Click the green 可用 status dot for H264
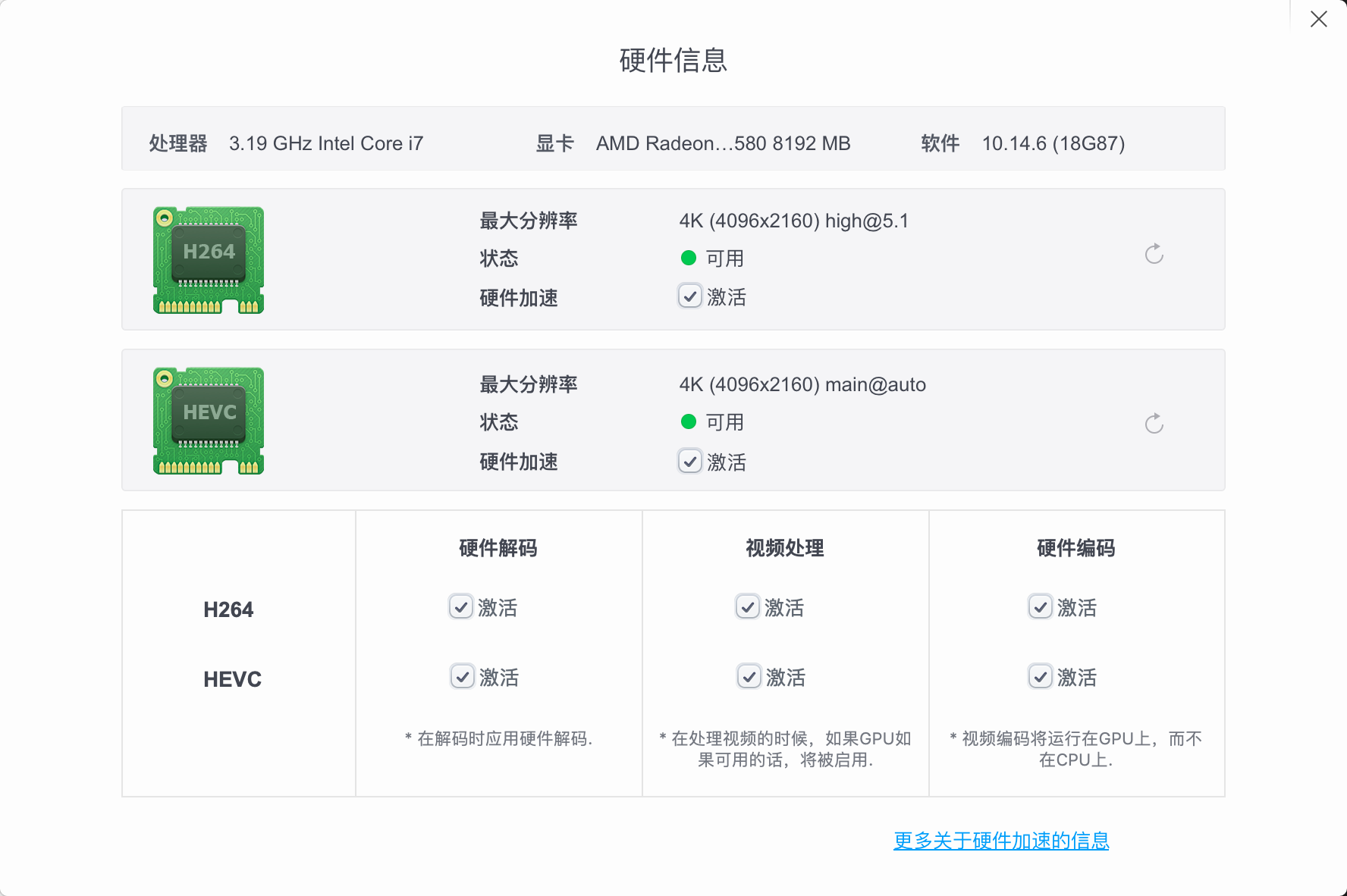The width and height of the screenshot is (1347, 896). (x=689, y=258)
